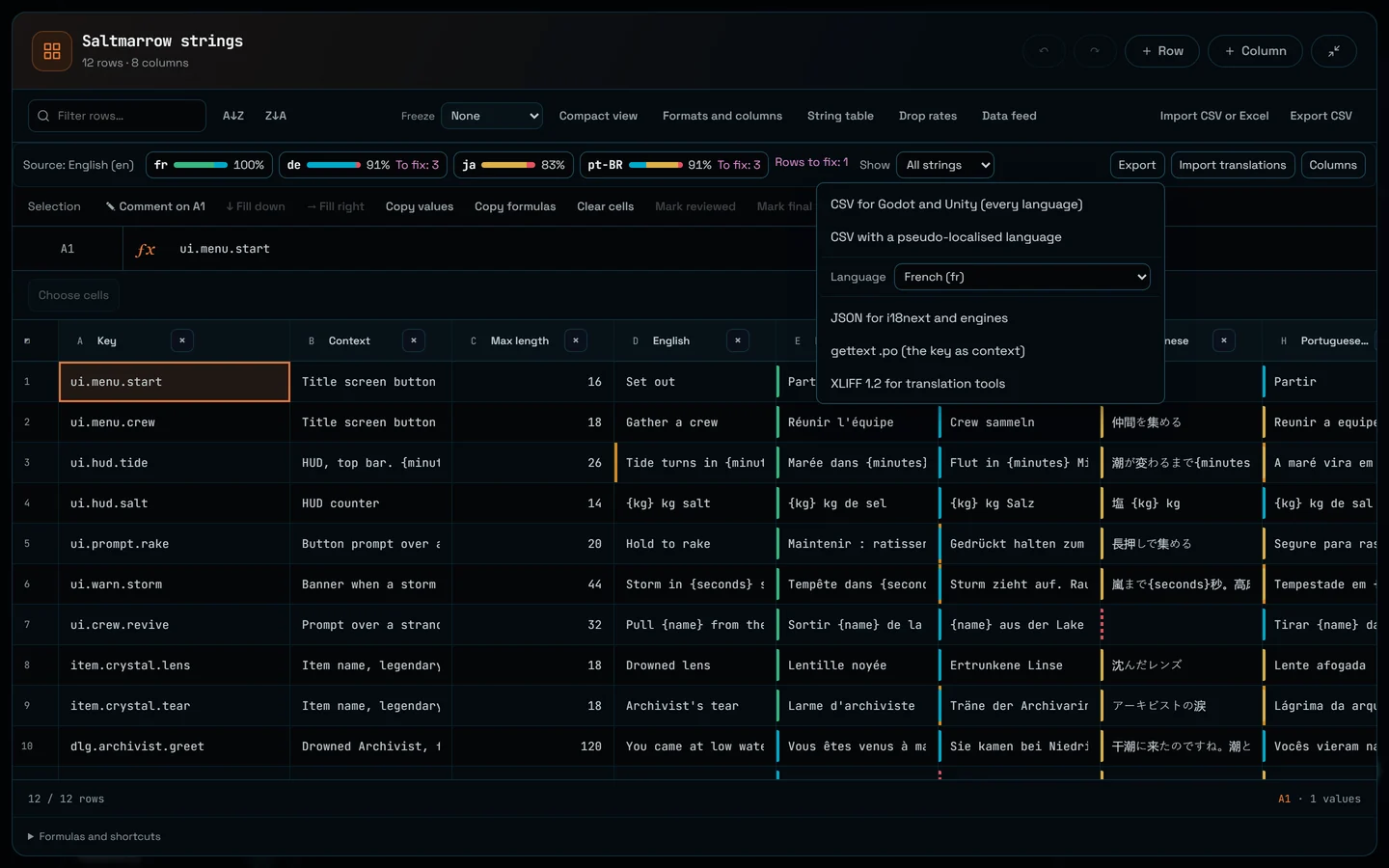The height and width of the screenshot is (868, 1389).
Task: Click the ja 83% progress chip
Action: (514, 165)
